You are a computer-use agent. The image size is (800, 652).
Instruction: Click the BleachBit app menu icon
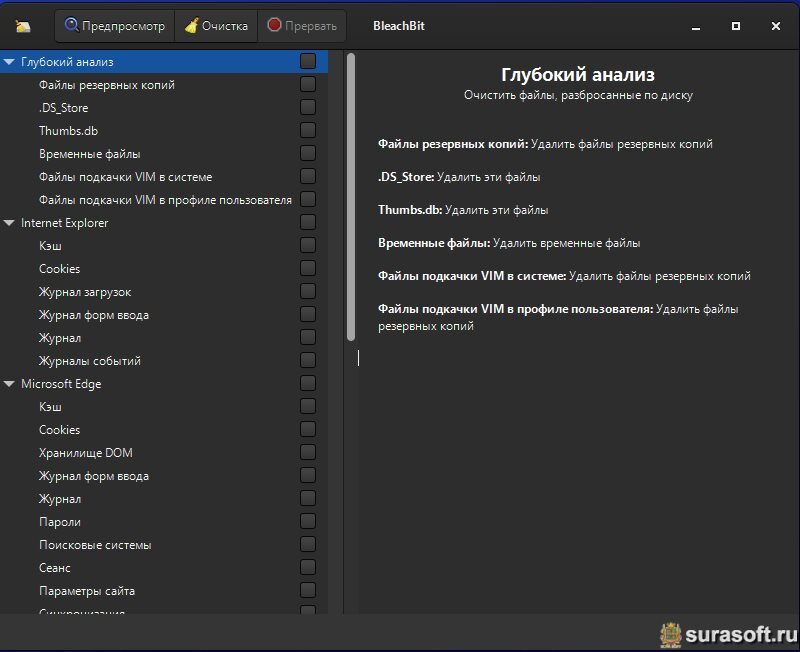[24, 26]
